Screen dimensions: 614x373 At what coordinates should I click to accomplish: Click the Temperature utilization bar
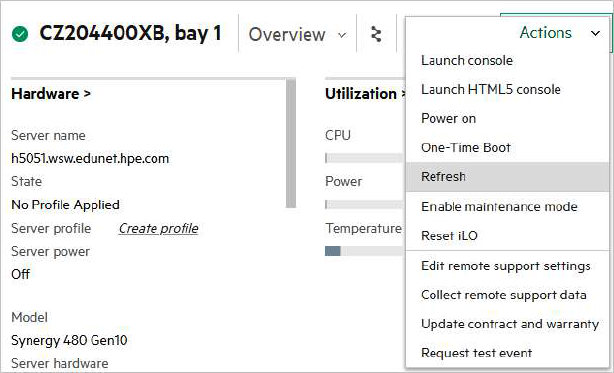[x=364, y=251]
